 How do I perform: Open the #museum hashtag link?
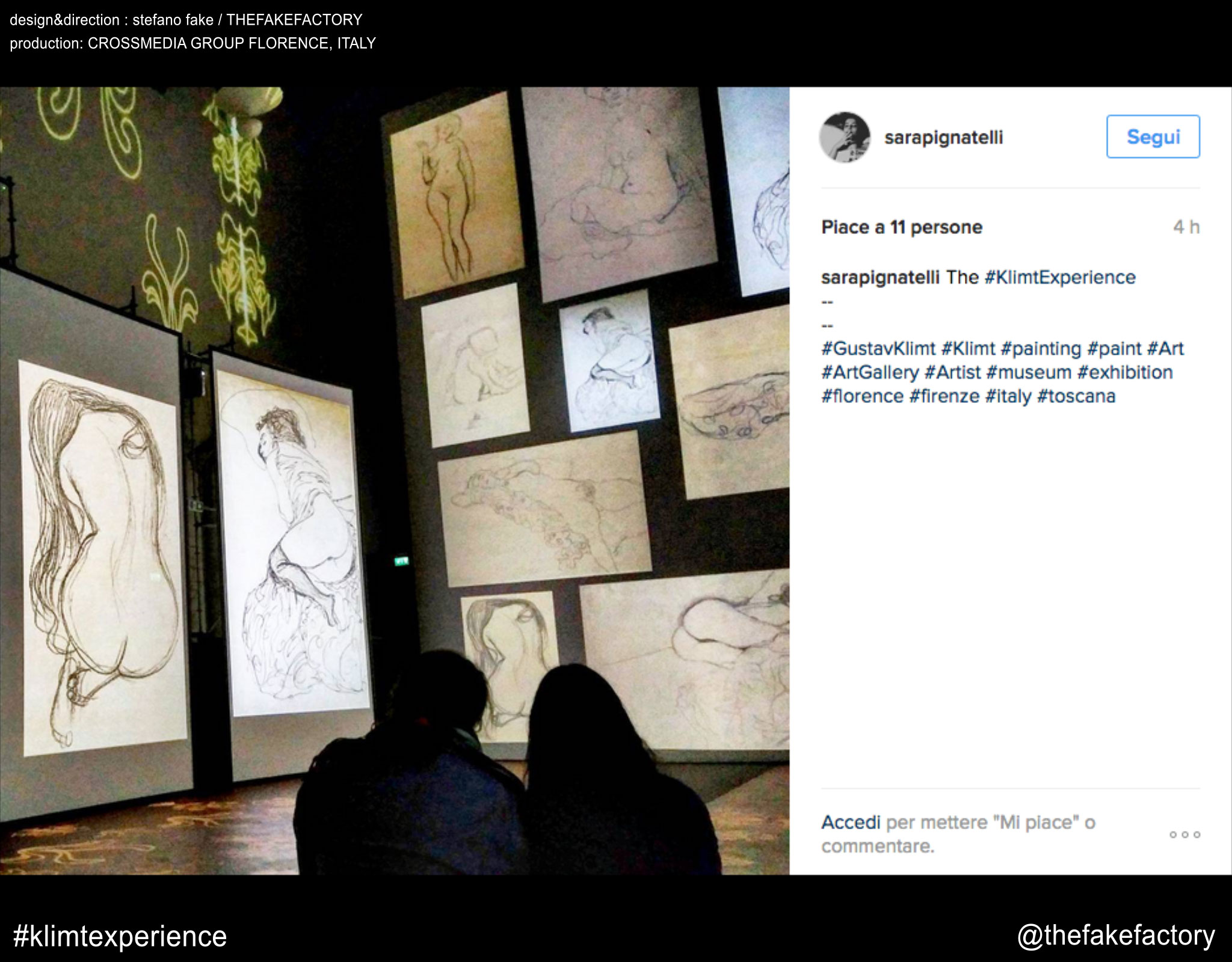coord(1029,373)
